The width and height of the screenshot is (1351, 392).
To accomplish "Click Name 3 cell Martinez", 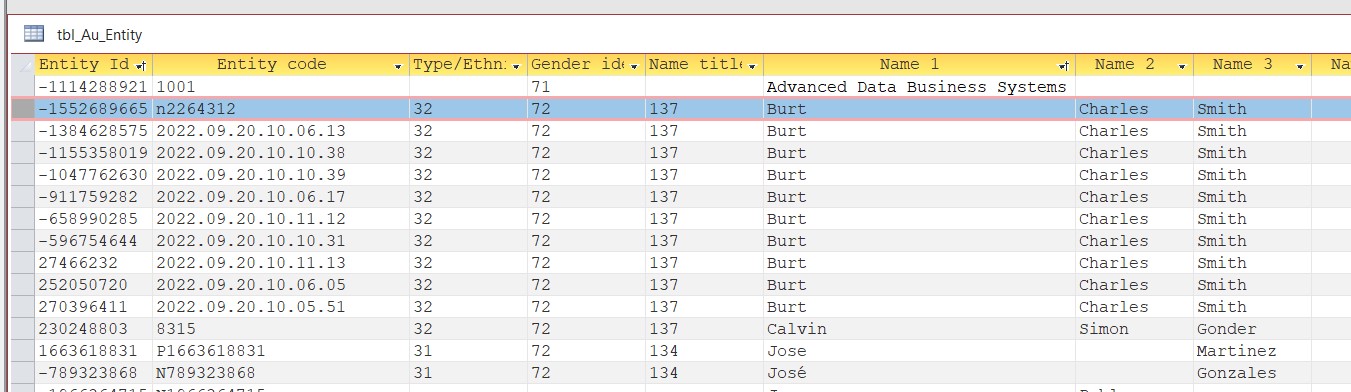I will [1252, 351].
